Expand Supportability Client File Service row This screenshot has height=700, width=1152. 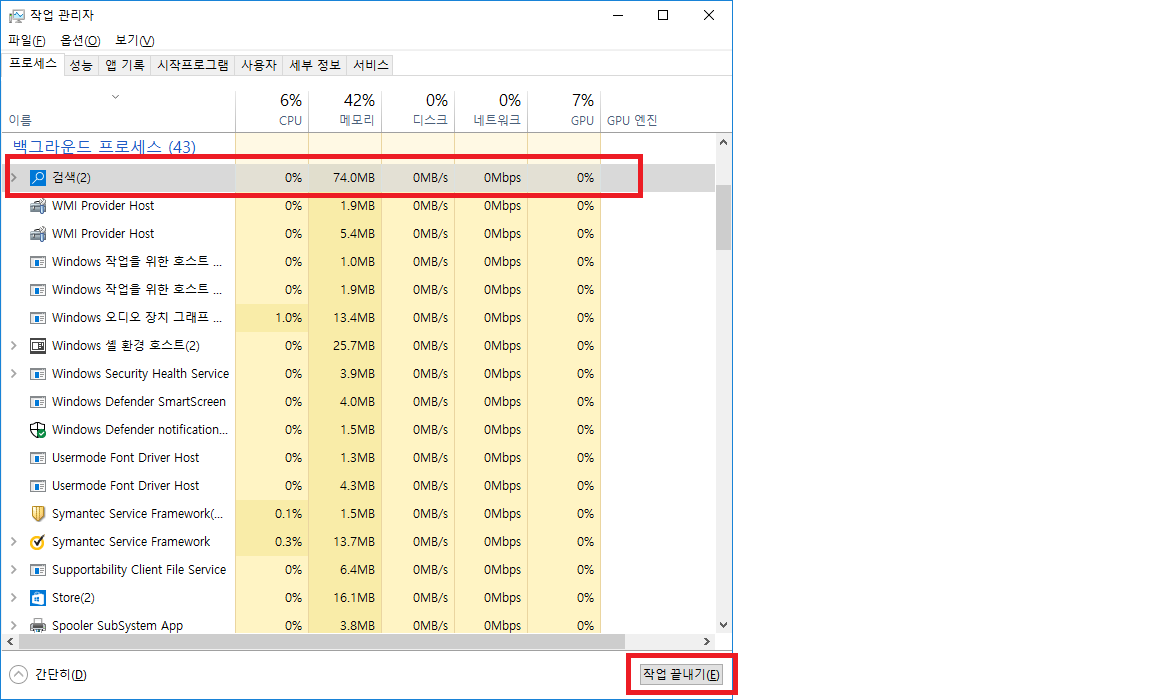pos(13,570)
